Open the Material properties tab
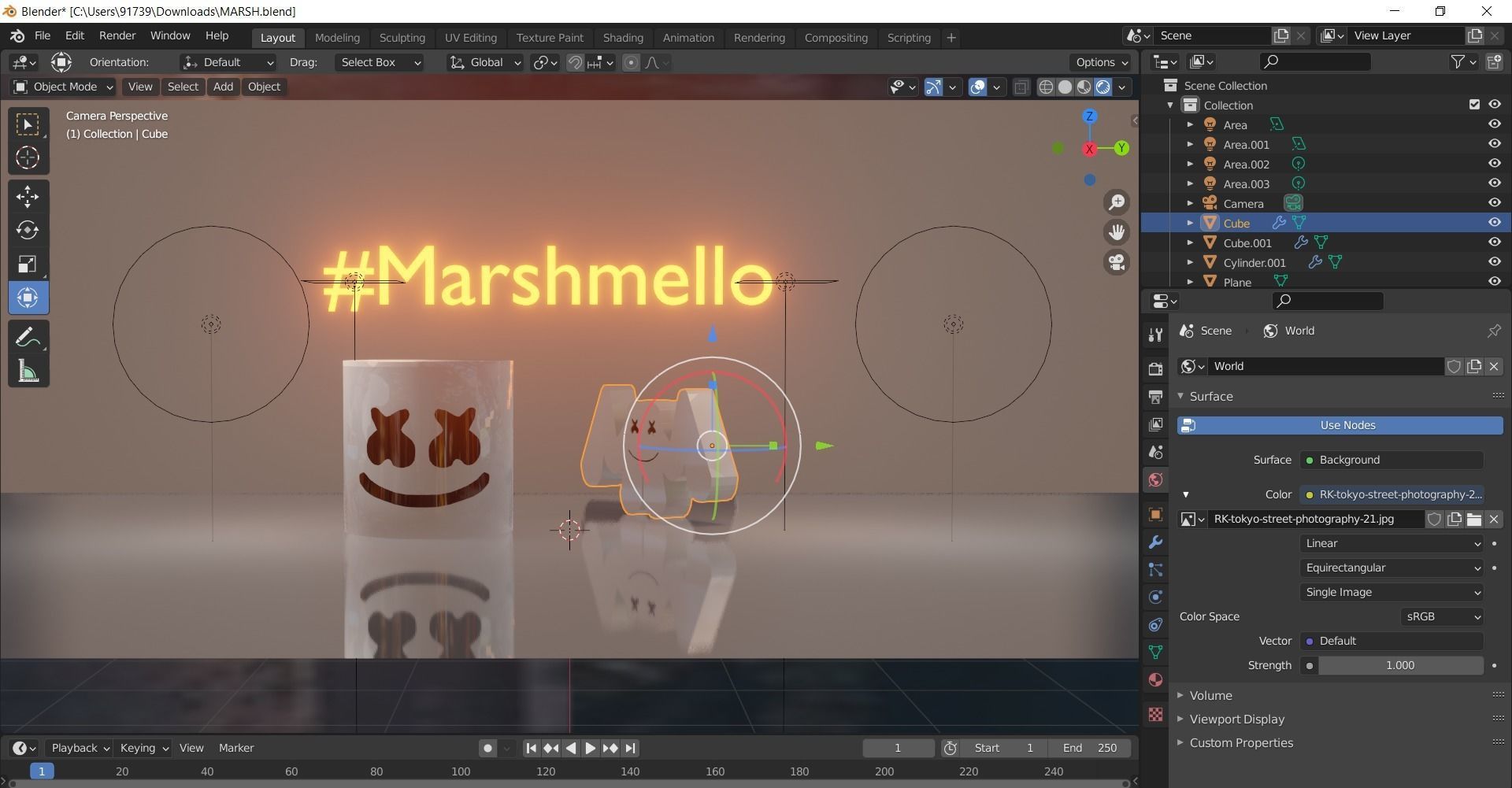 (1155, 679)
